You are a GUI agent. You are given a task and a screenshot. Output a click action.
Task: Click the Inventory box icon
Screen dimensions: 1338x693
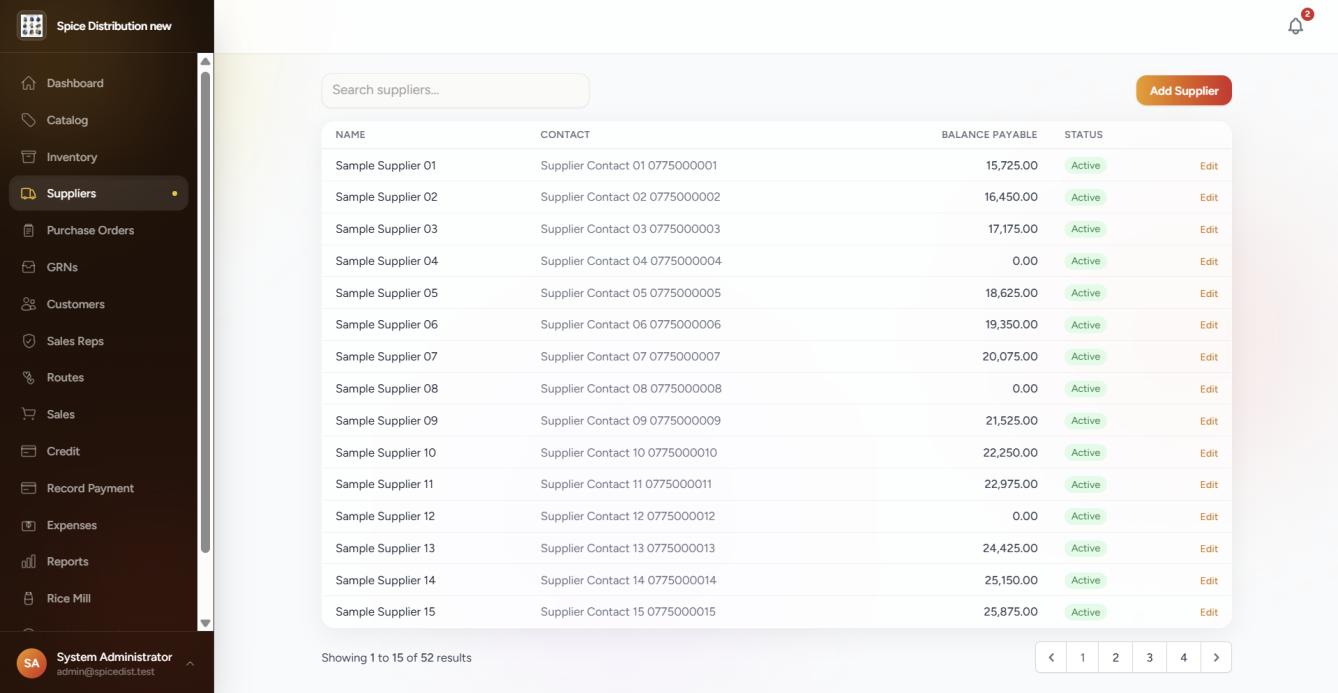point(28,157)
